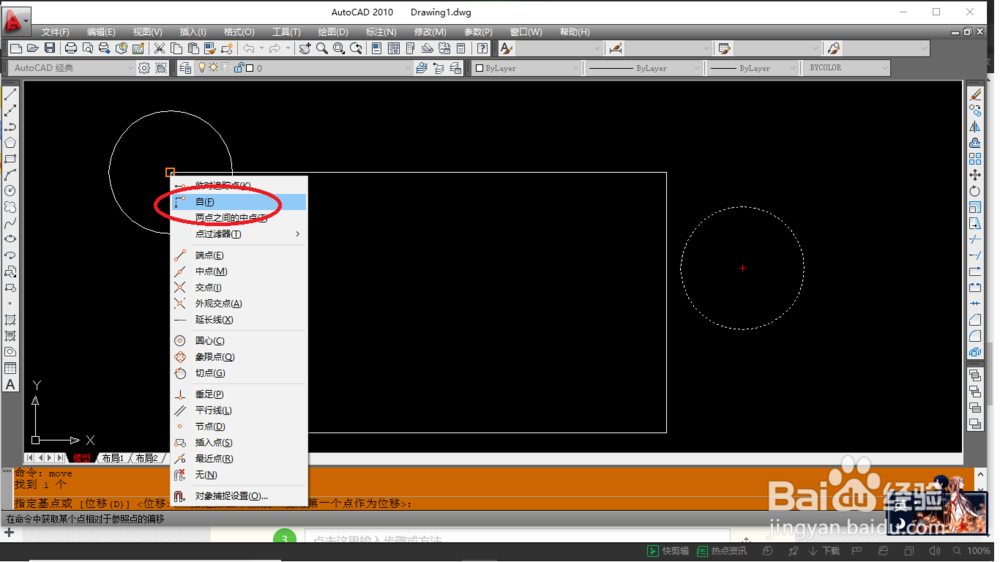Open plot preview icon
Viewport: 1000px width, 562px height.
tap(87, 48)
